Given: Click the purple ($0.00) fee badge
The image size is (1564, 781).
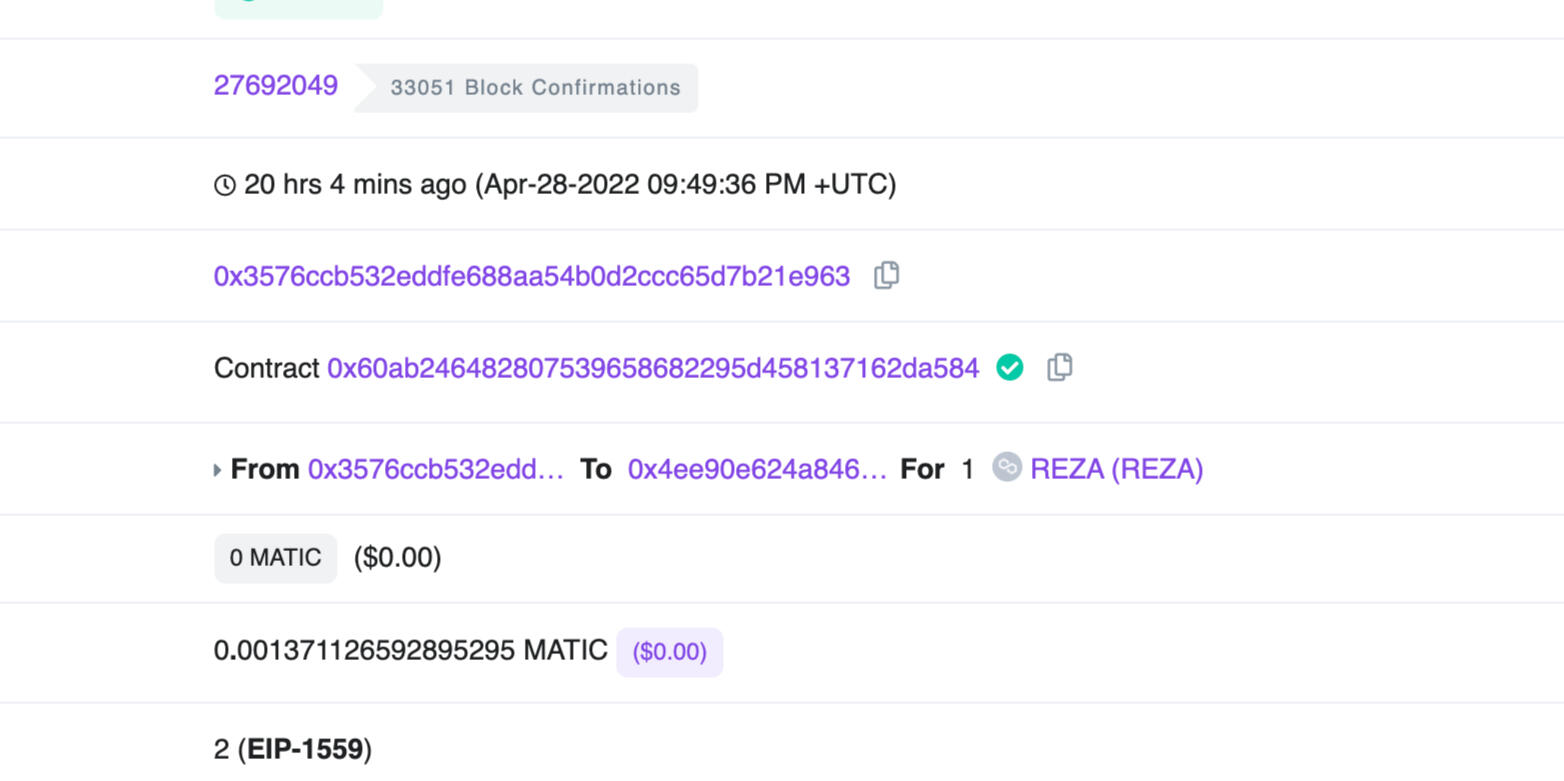Looking at the screenshot, I should (x=669, y=652).
